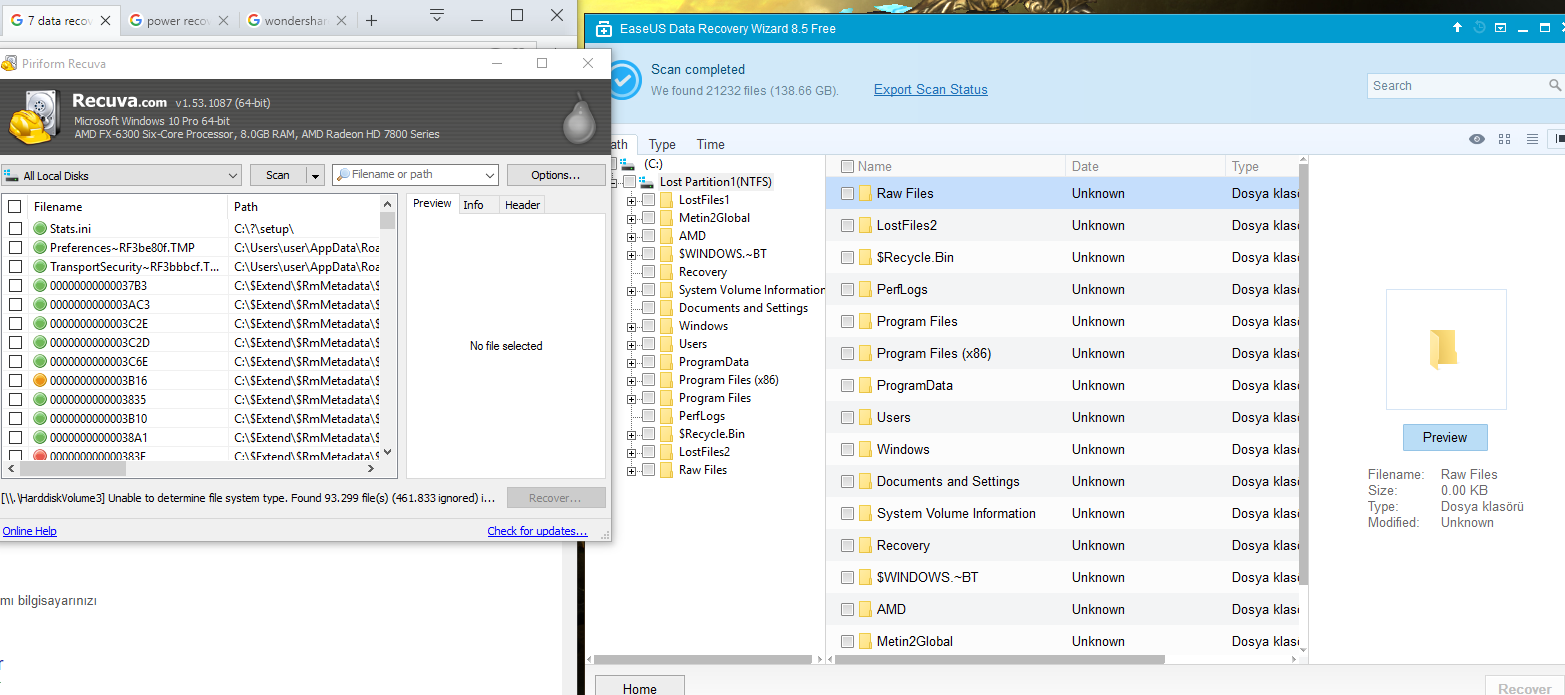Open a new Chrome tab with plus icon
1565x695 pixels.
pyautogui.click(x=371, y=20)
